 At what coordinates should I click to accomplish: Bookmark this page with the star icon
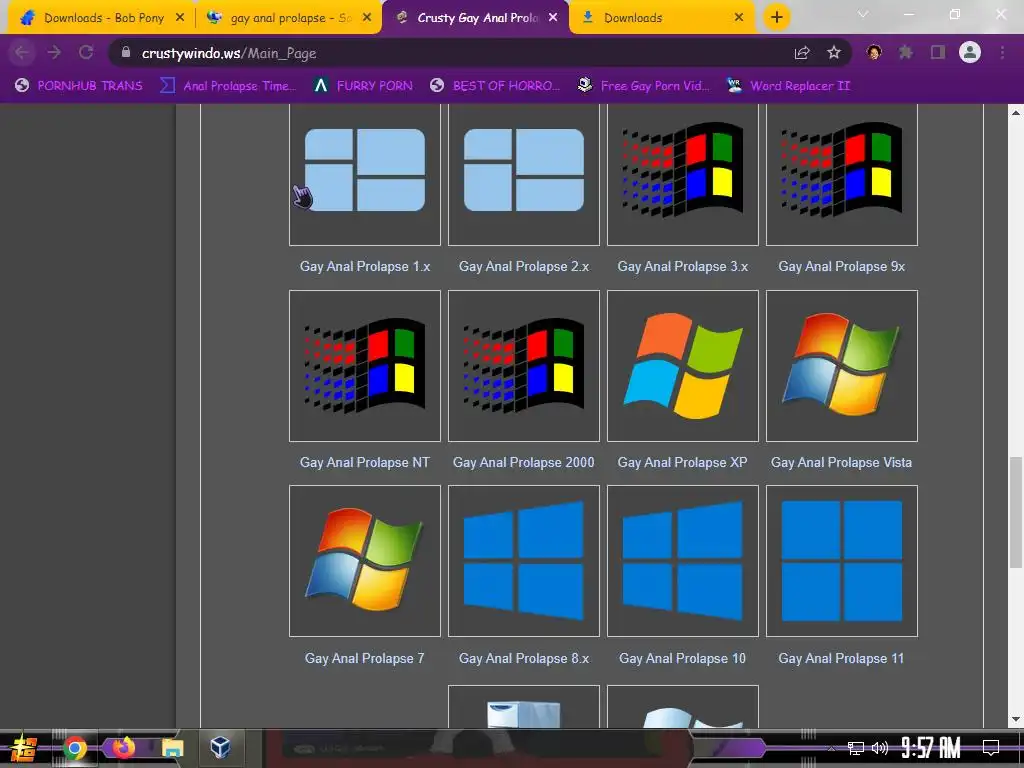click(834, 53)
